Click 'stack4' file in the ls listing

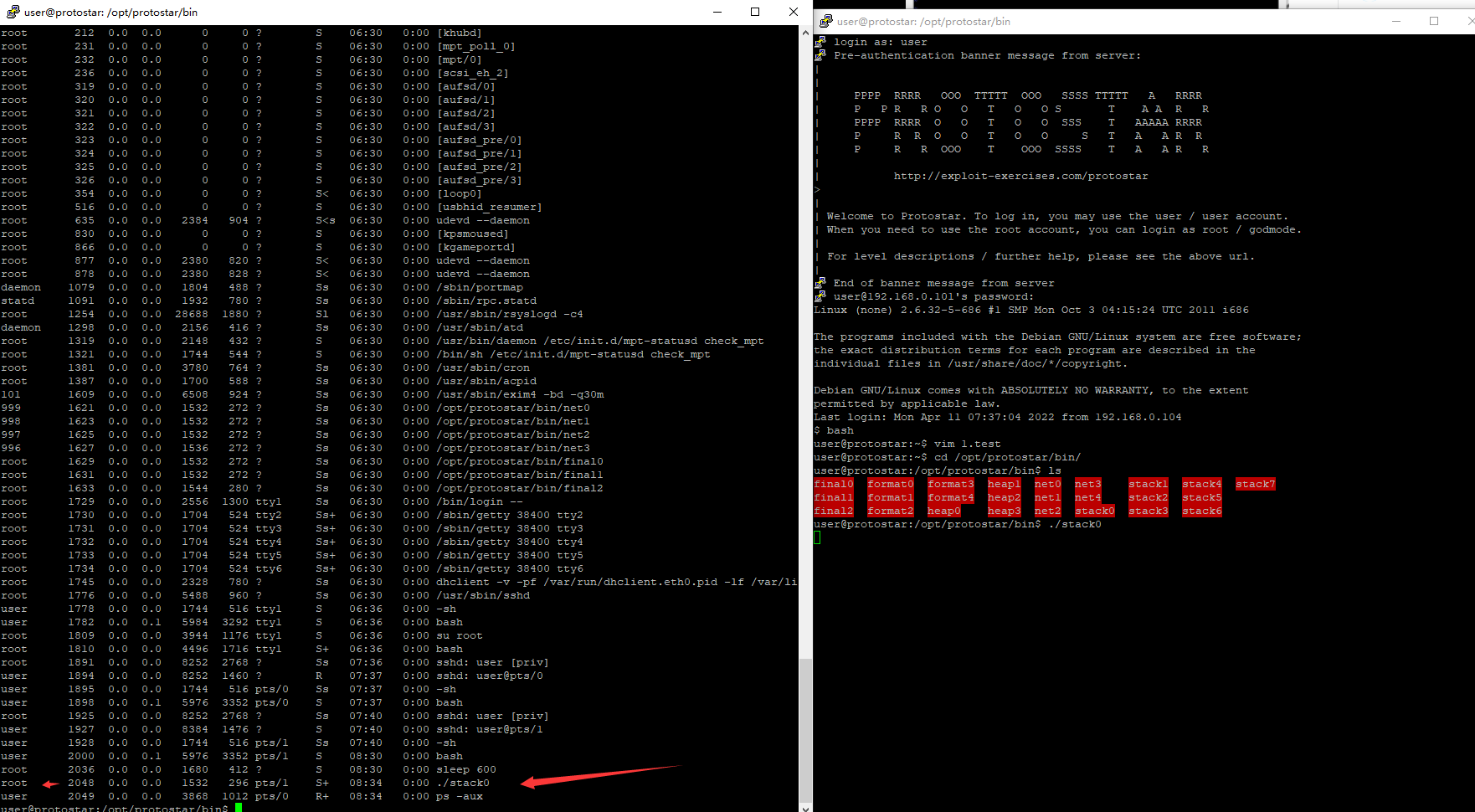click(1202, 484)
